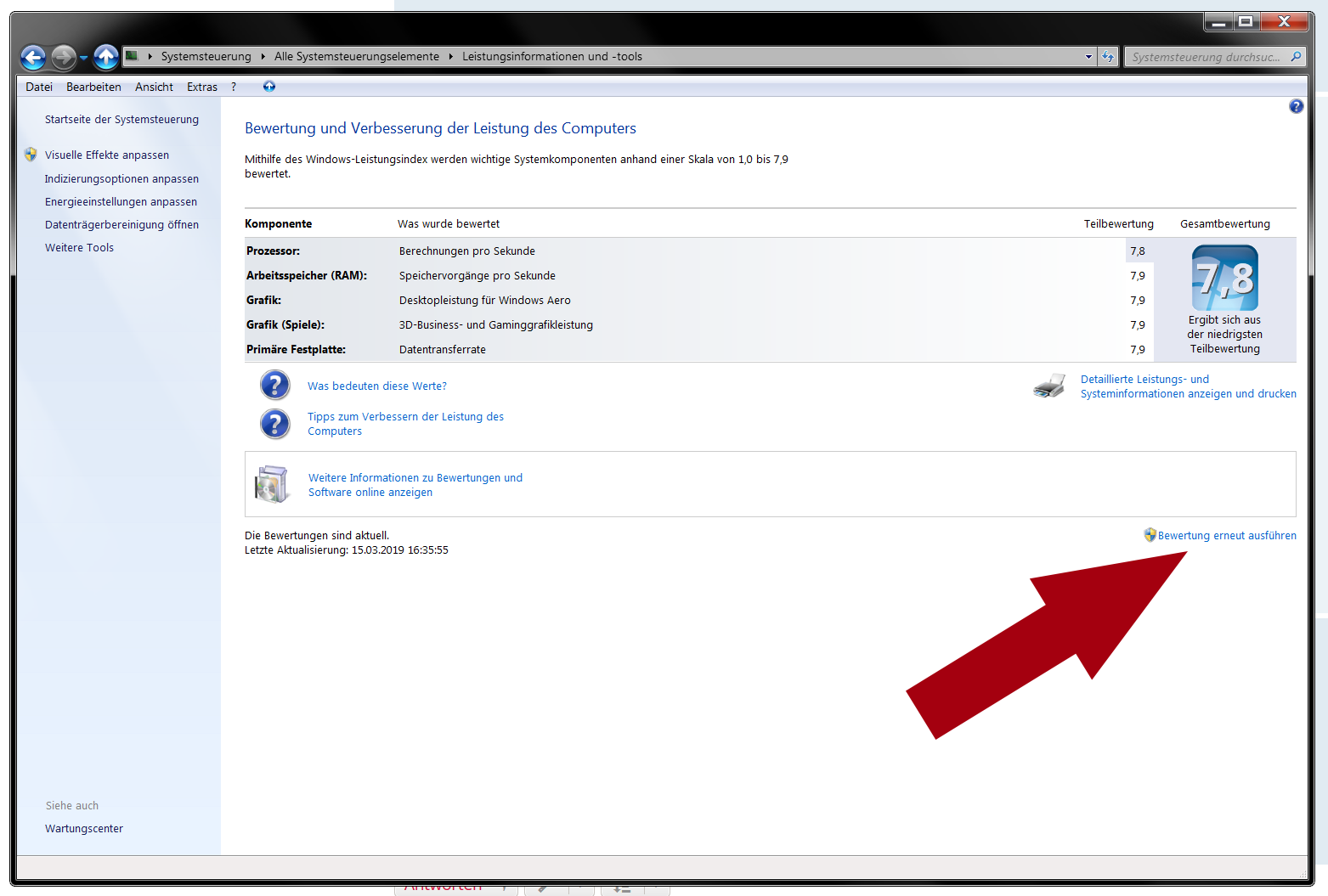The width and height of the screenshot is (1328, 896).
Task: Open Tipps zum Verbessern der Leistung link
Action: [x=405, y=424]
